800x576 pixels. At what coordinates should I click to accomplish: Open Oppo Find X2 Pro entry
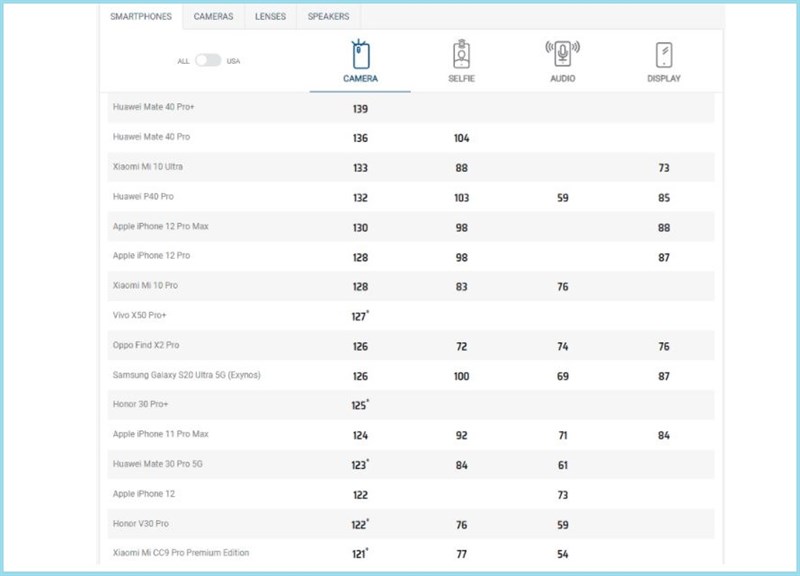point(146,345)
